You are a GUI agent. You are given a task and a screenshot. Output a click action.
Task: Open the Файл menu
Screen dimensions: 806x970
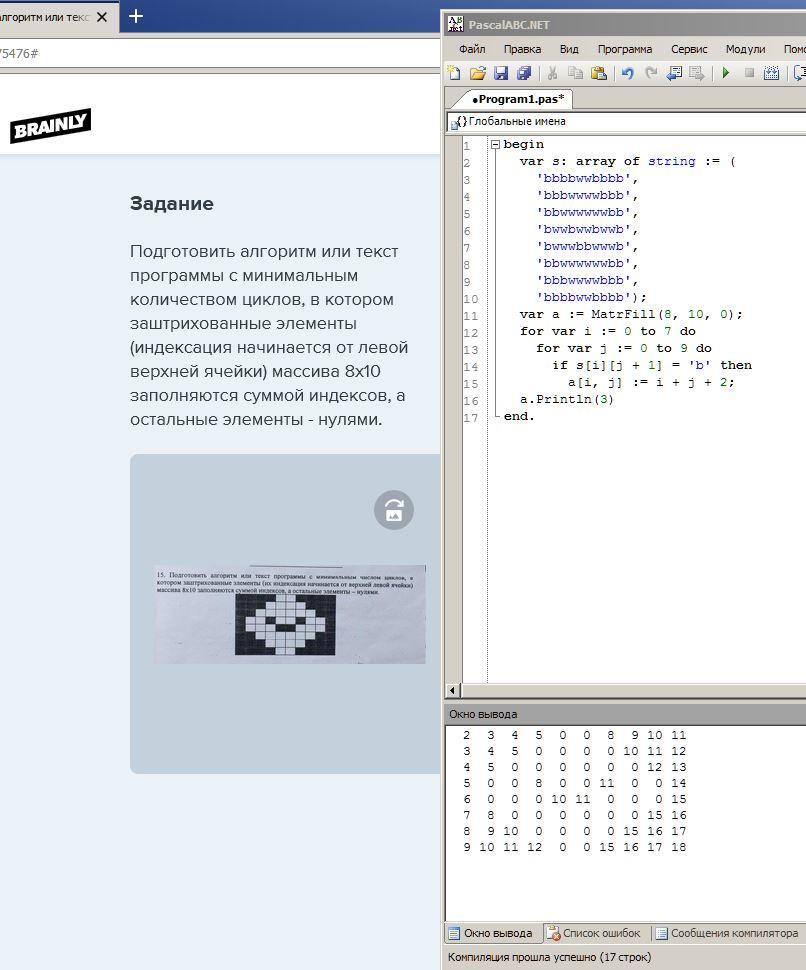pyautogui.click(x=472, y=49)
